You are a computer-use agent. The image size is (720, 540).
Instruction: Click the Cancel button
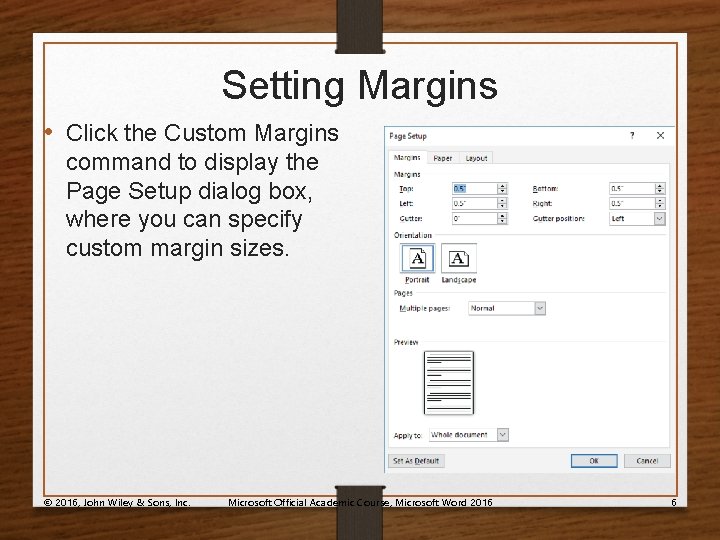(x=647, y=461)
